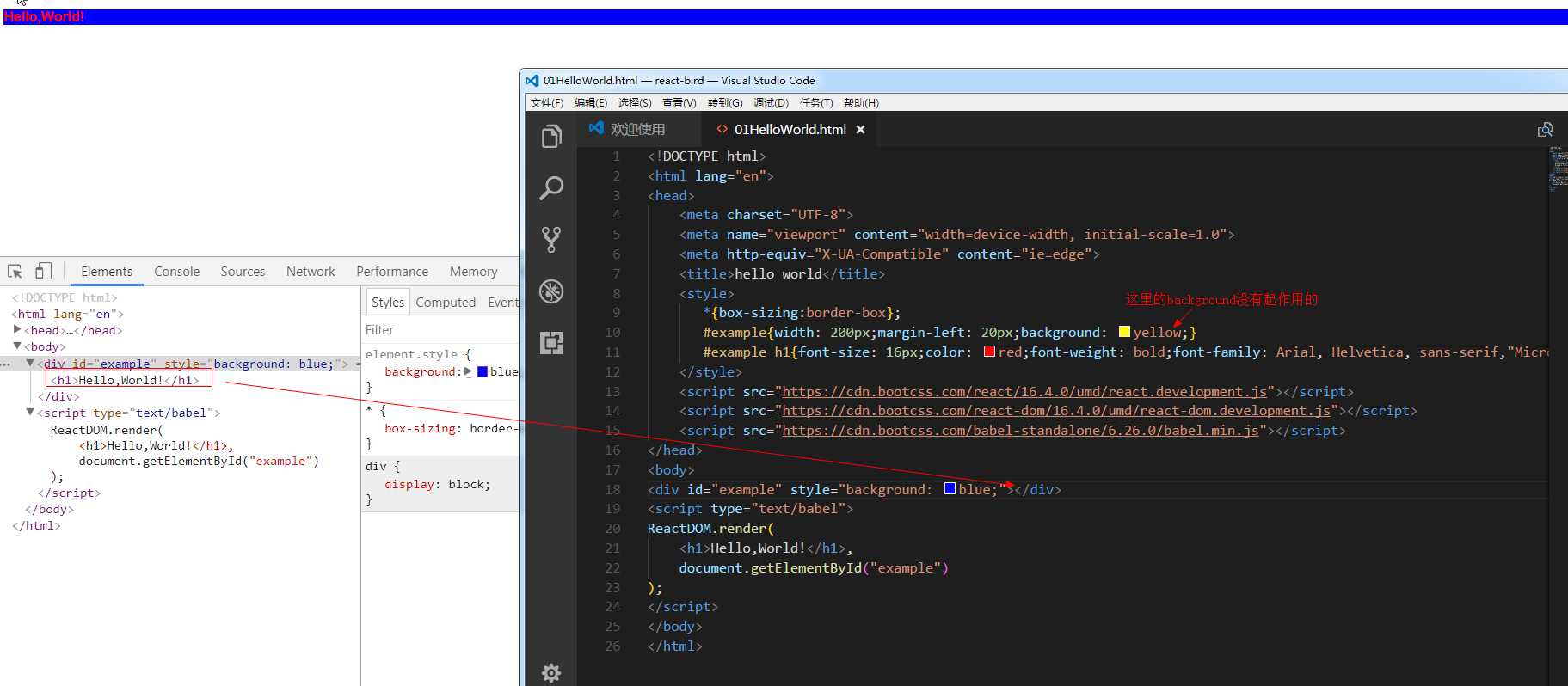Click the blue swatch in element.style

(483, 371)
